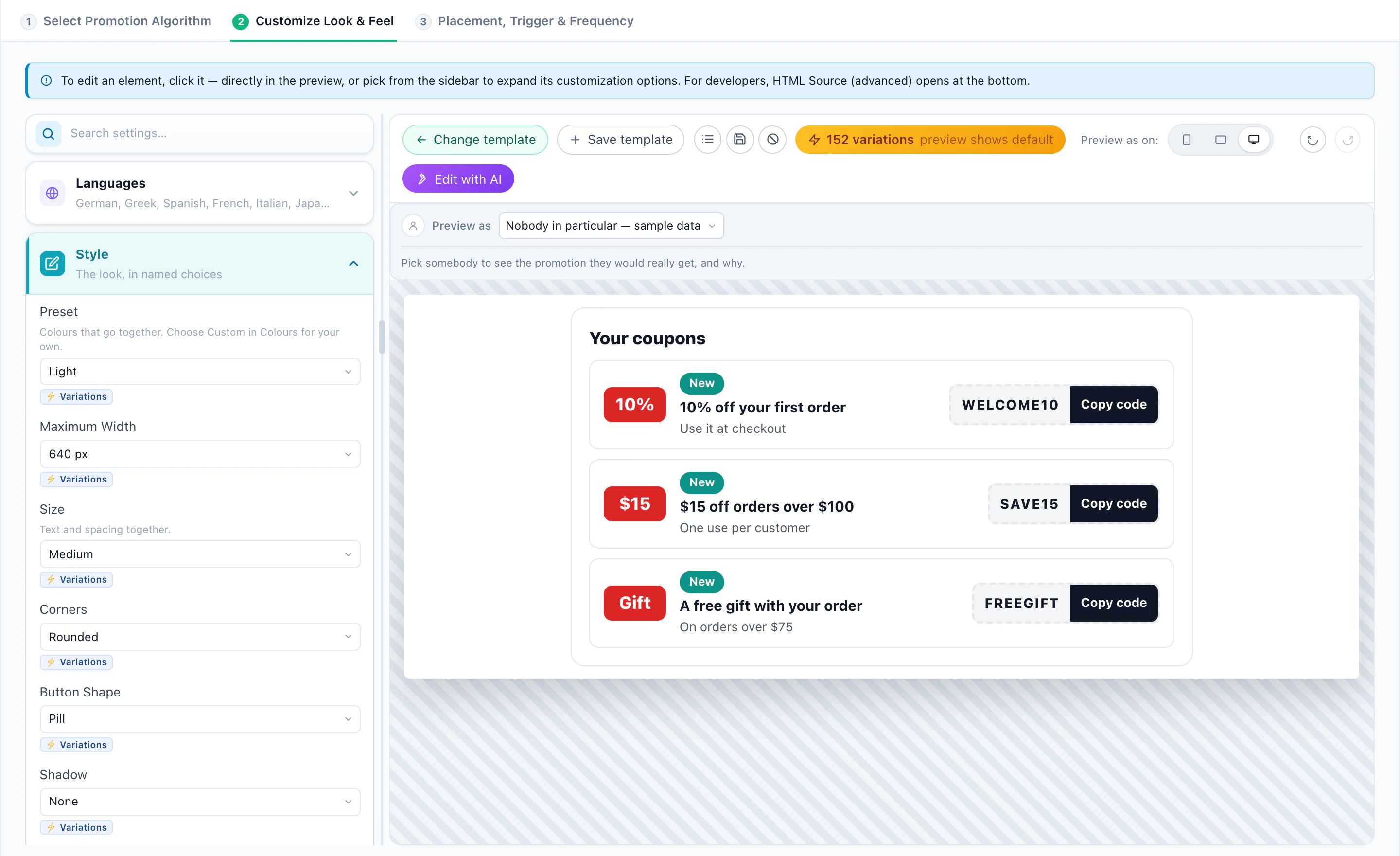
Task: Click Variations tag under Corners
Action: (76, 662)
